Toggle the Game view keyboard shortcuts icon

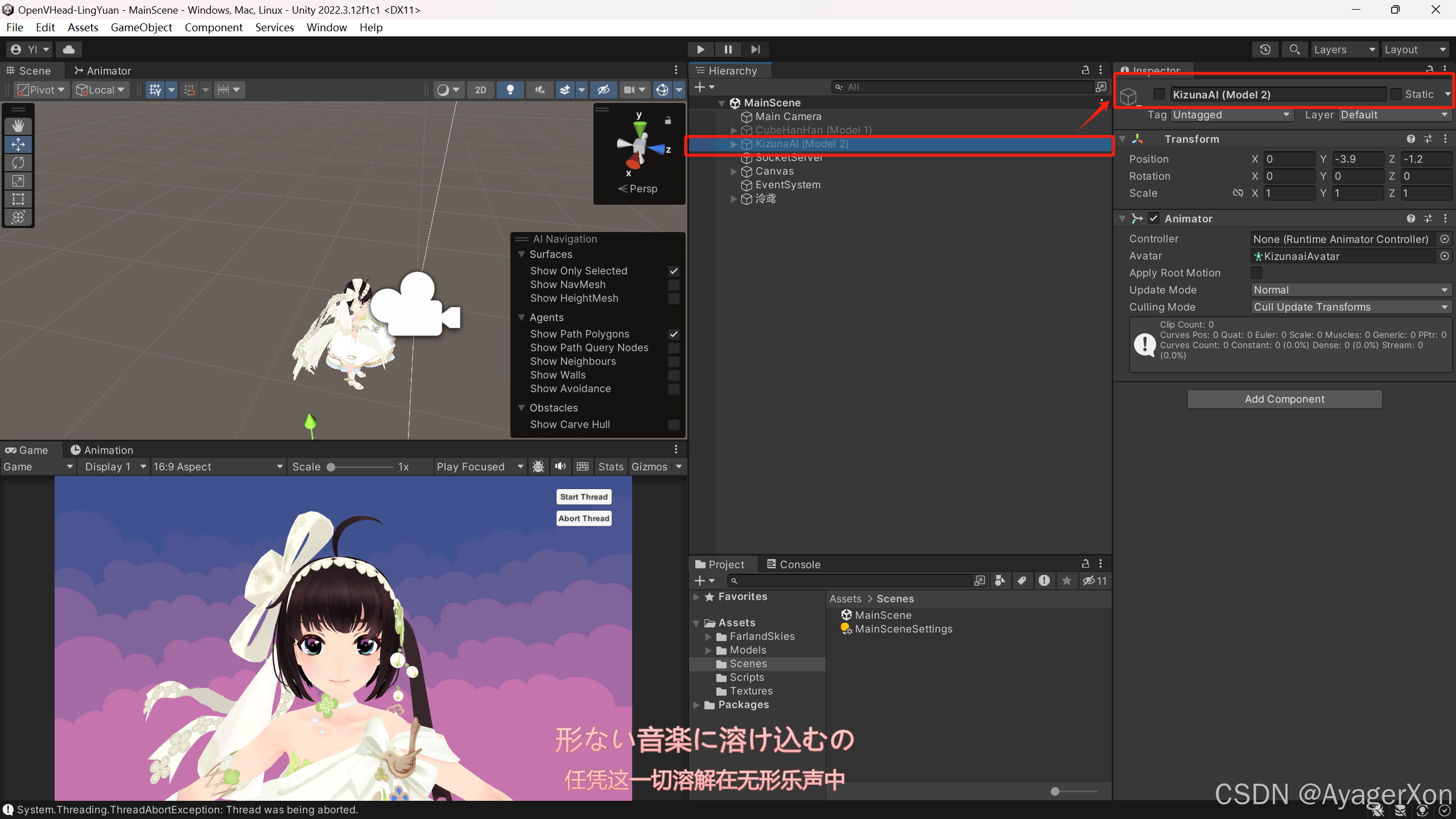(x=583, y=466)
